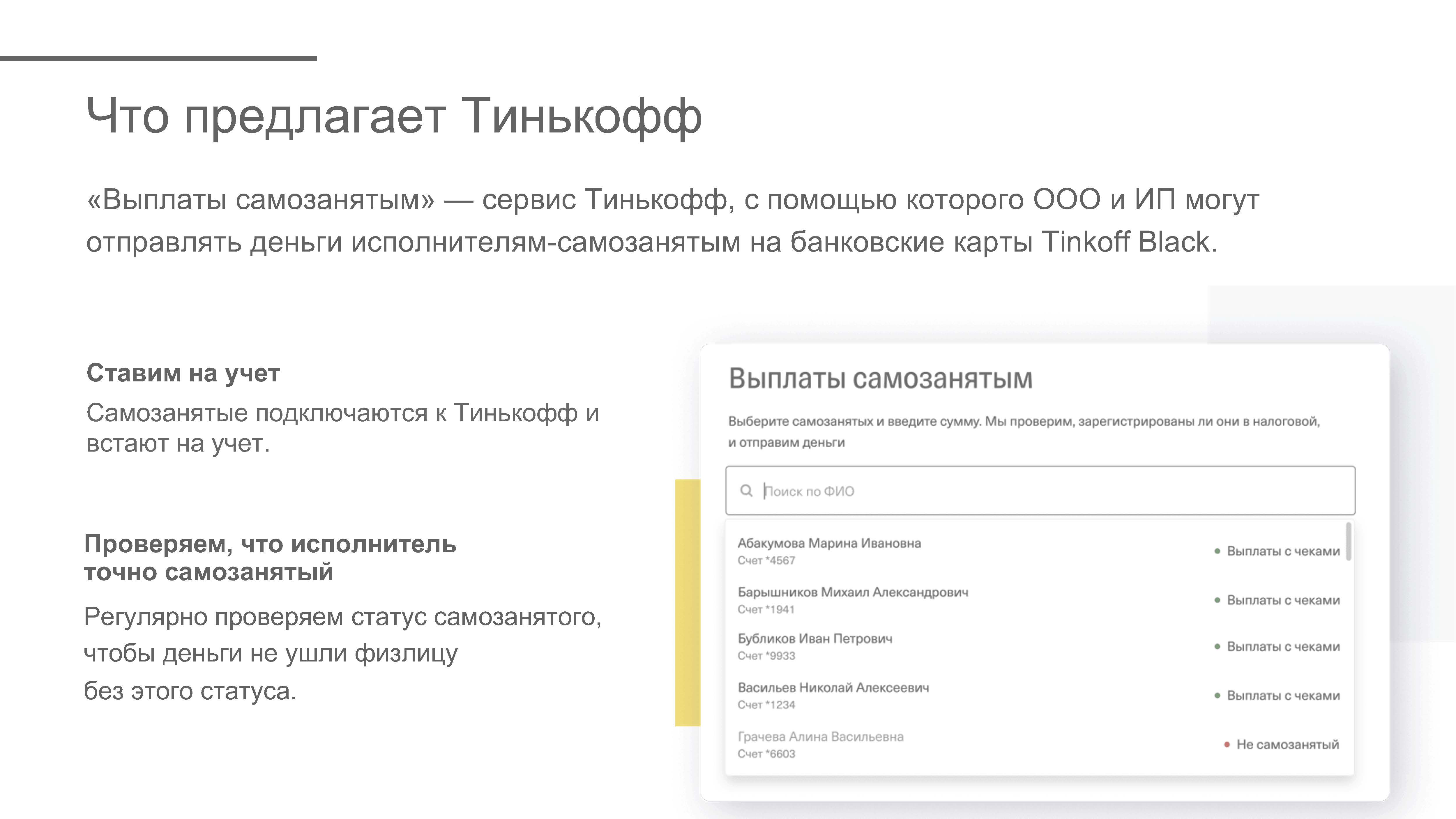The image size is (1456, 819).
Task: Click account text 'Счет *9933'
Action: [x=766, y=656]
